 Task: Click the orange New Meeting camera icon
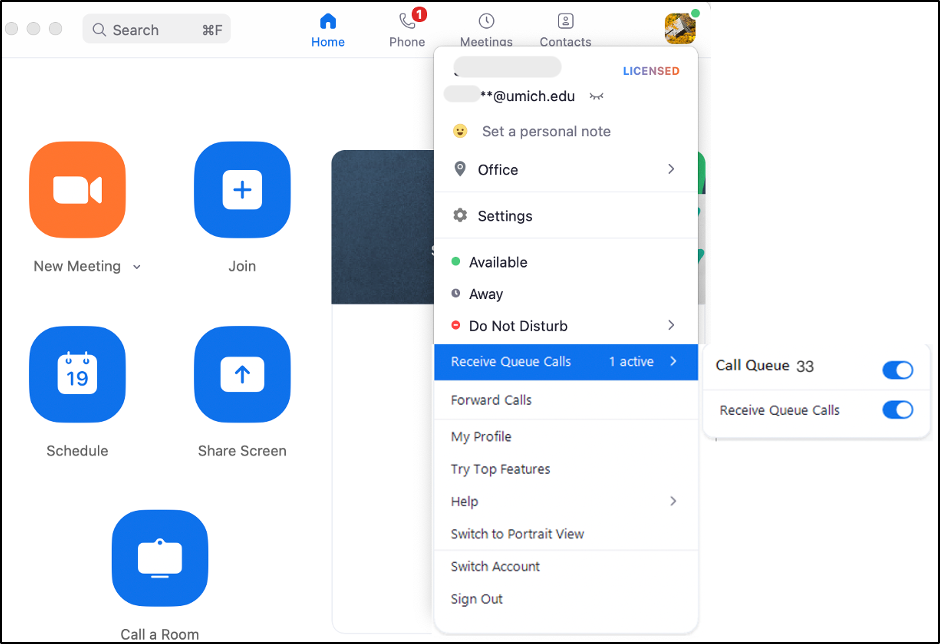[77, 190]
